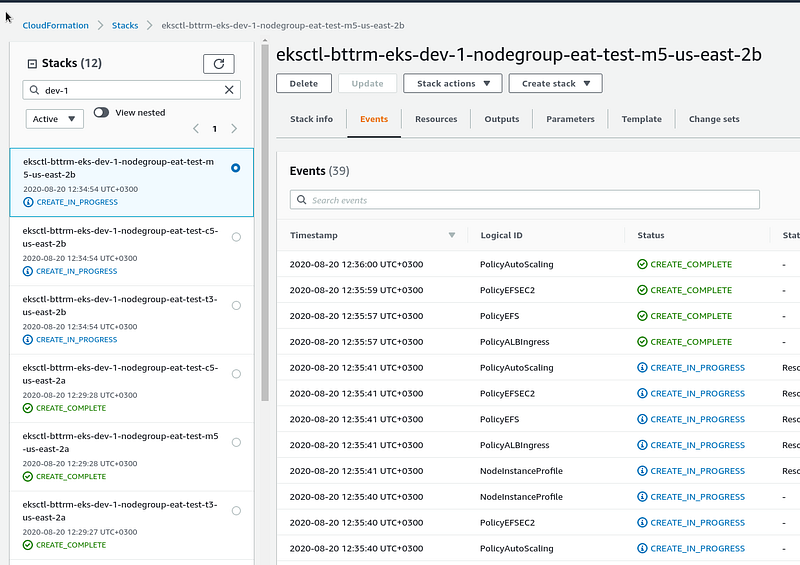Open stack eksctl-bttrm-eks-dev-1-nodegroup-eat-test-t3-us-east-2a
Image resolution: width=800 pixels, height=565 pixels.
pos(120,511)
